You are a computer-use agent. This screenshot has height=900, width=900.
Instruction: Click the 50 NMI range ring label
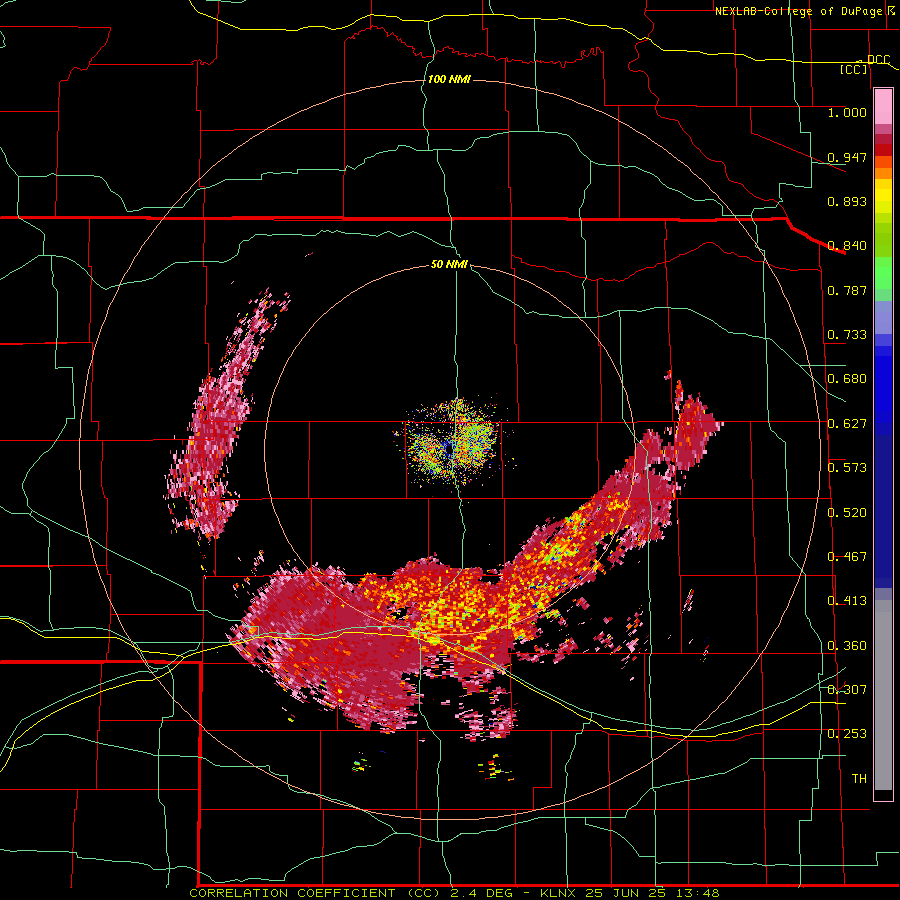449,264
